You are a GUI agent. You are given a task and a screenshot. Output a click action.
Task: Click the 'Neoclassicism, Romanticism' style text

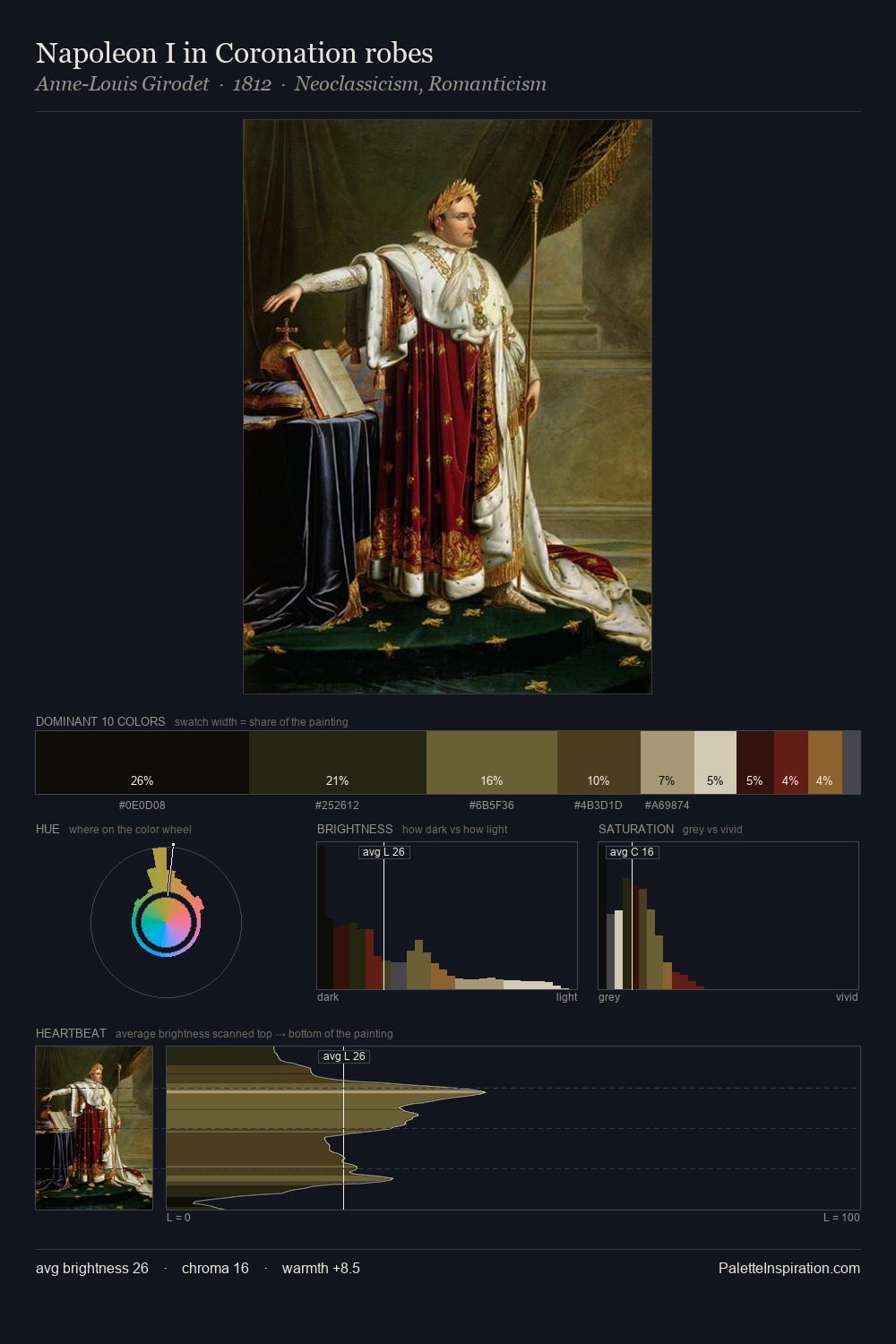(x=420, y=84)
